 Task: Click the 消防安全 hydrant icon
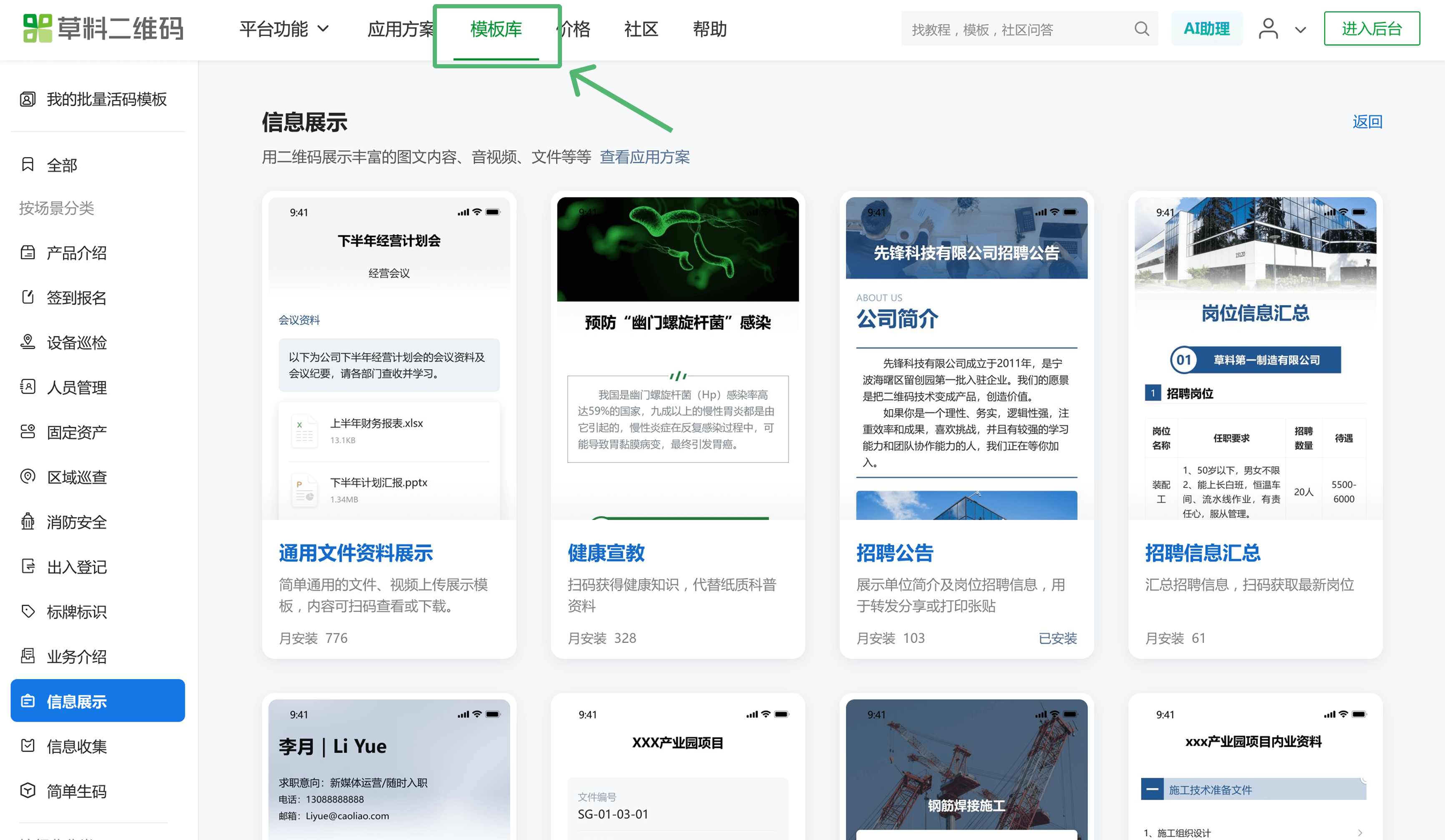pos(28,521)
